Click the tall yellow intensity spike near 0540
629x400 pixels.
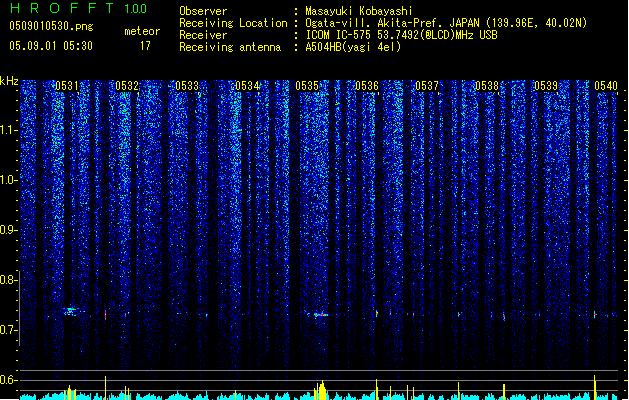pyautogui.click(x=595, y=387)
